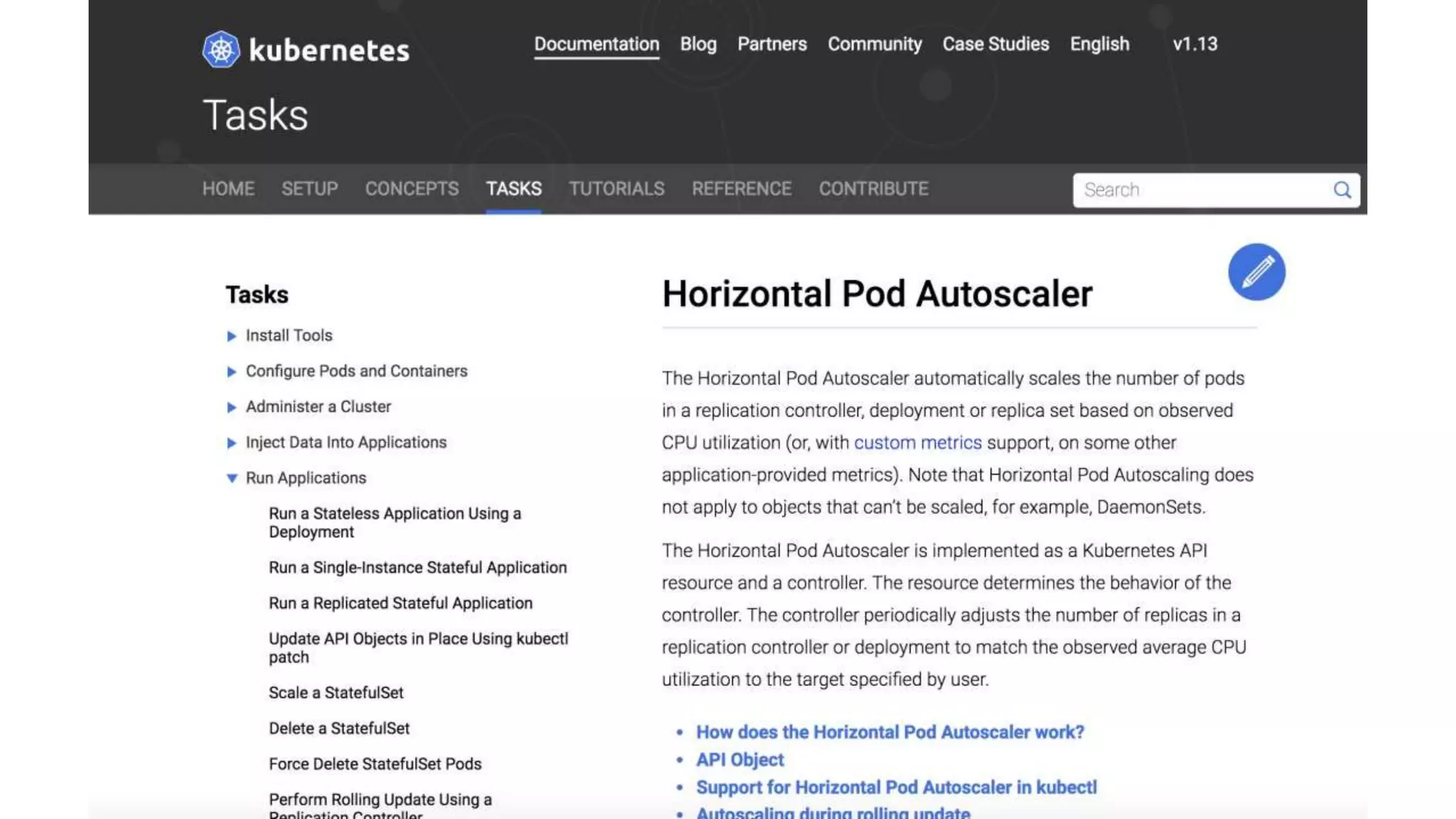Image resolution: width=1456 pixels, height=819 pixels.
Task: Select Run a Replicated Stateful Application
Action: [400, 604]
